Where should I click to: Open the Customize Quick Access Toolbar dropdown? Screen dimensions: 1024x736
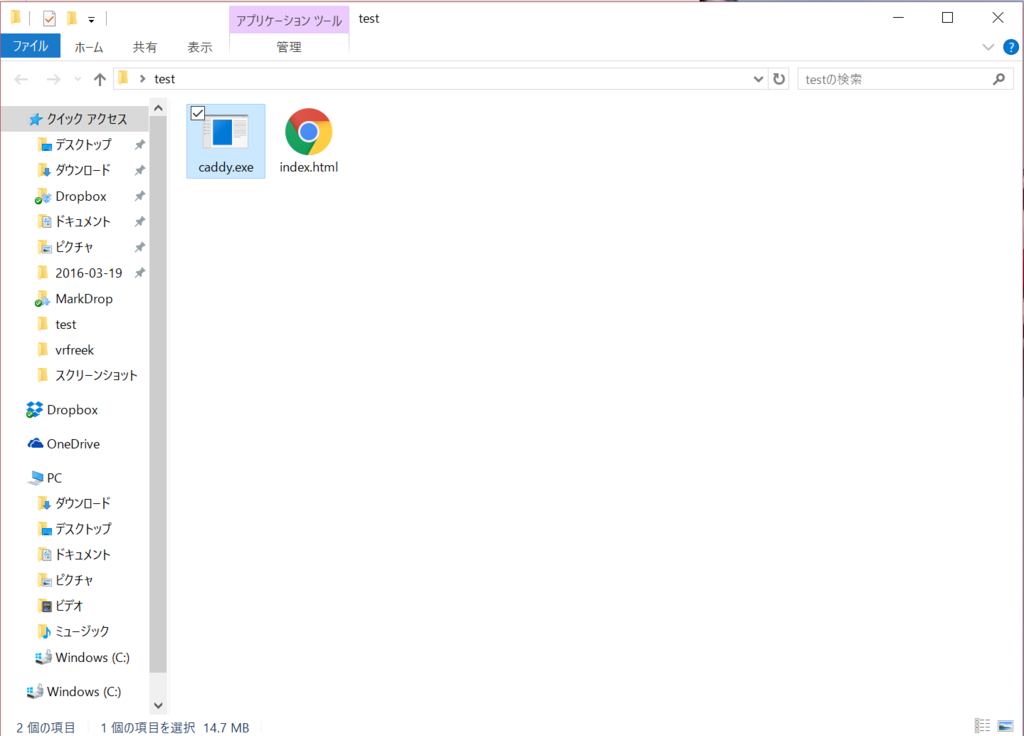91,20
